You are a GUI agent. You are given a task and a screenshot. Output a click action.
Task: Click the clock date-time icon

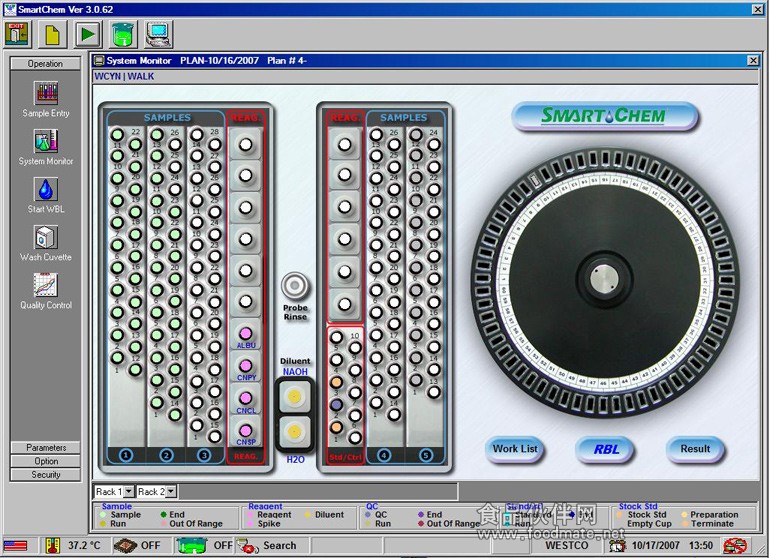pos(617,546)
